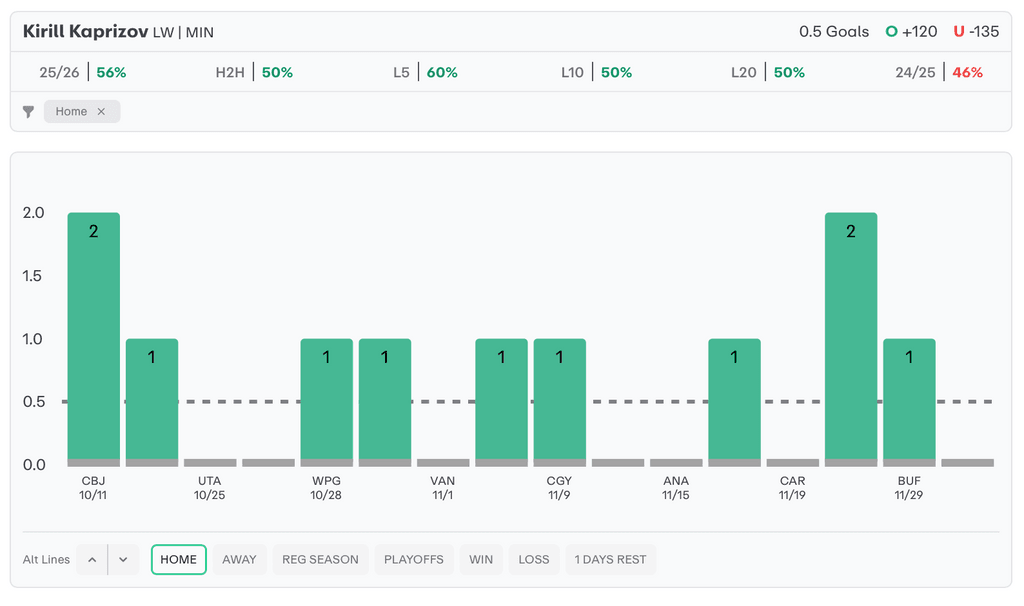Enable the REG SEASON filter
The width and height of the screenshot is (1024, 606).
coord(320,560)
